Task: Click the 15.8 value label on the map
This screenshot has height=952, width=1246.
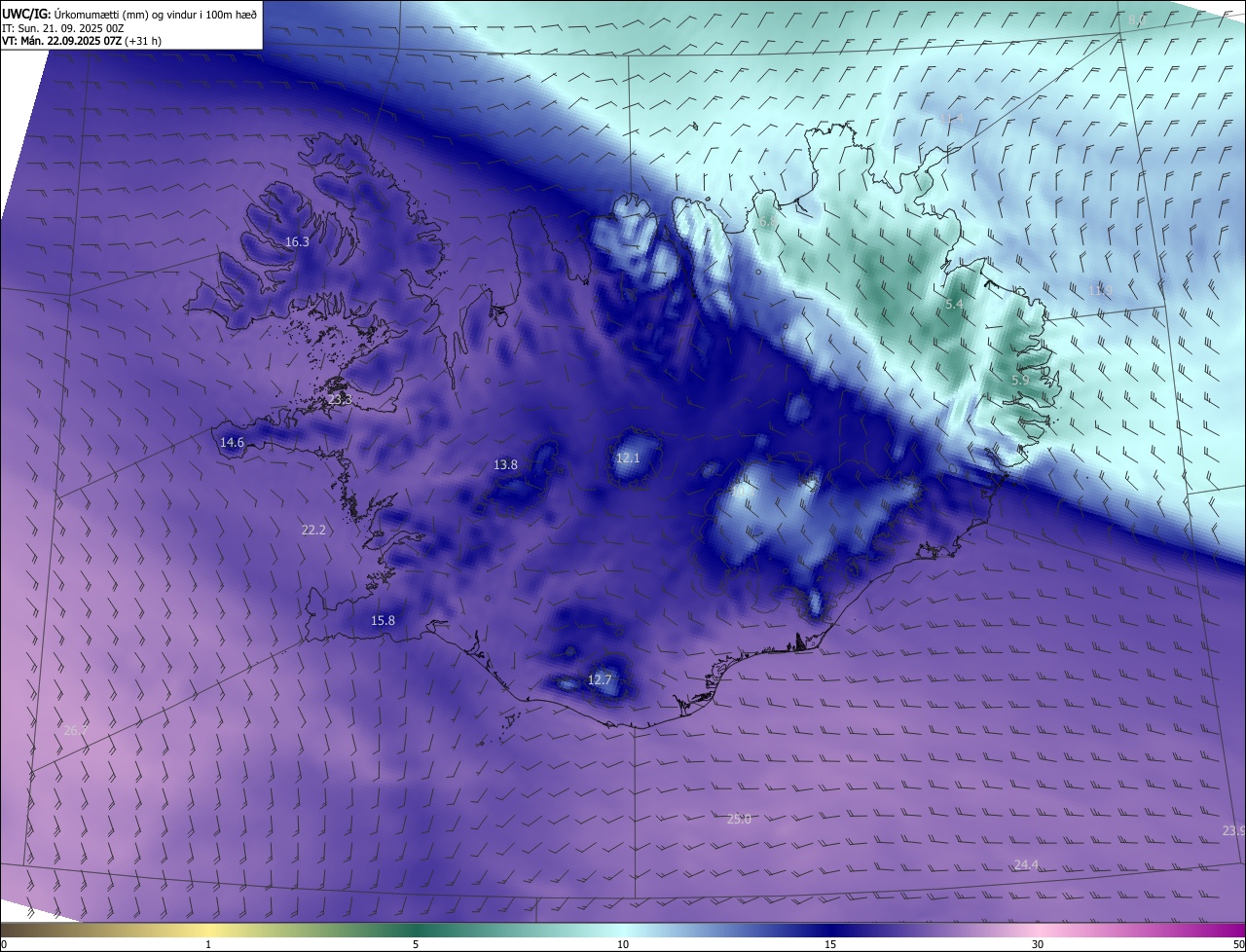Action: click(383, 620)
